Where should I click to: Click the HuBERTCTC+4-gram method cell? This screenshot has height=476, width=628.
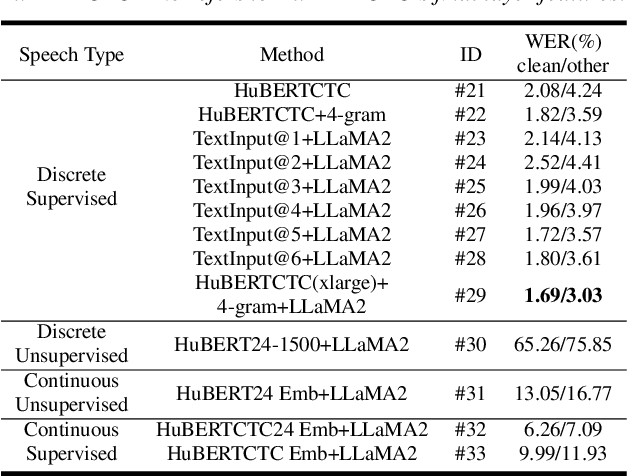pos(291,115)
